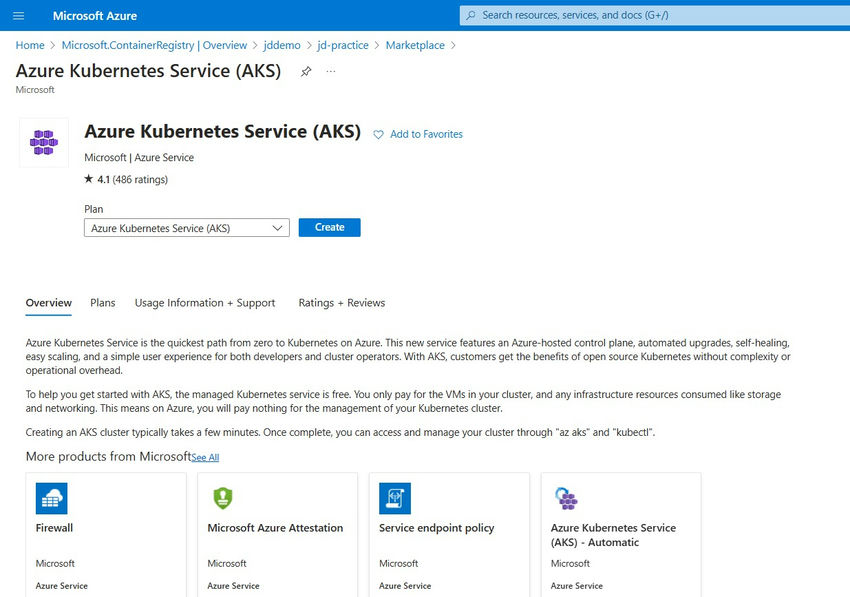Open the See All products link

[x=205, y=457]
